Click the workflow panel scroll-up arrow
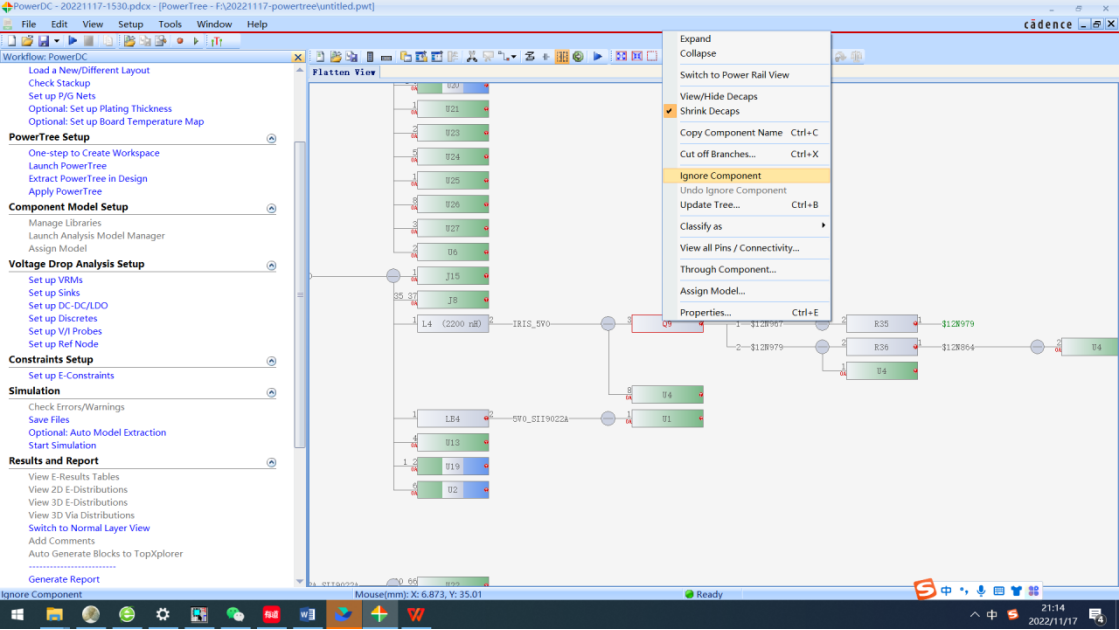This screenshot has width=1119, height=630. point(300,71)
